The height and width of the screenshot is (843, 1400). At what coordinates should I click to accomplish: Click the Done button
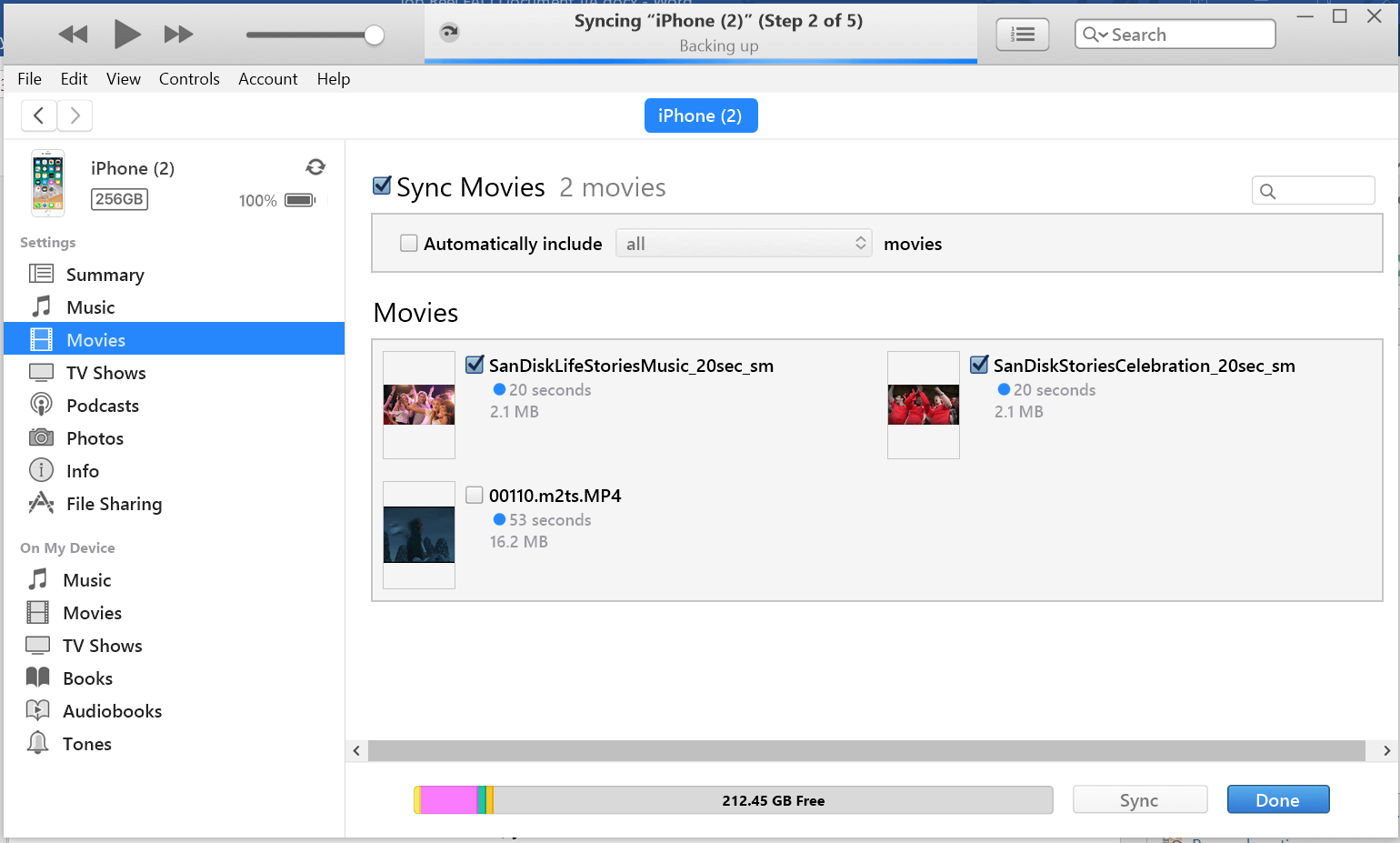1278,799
